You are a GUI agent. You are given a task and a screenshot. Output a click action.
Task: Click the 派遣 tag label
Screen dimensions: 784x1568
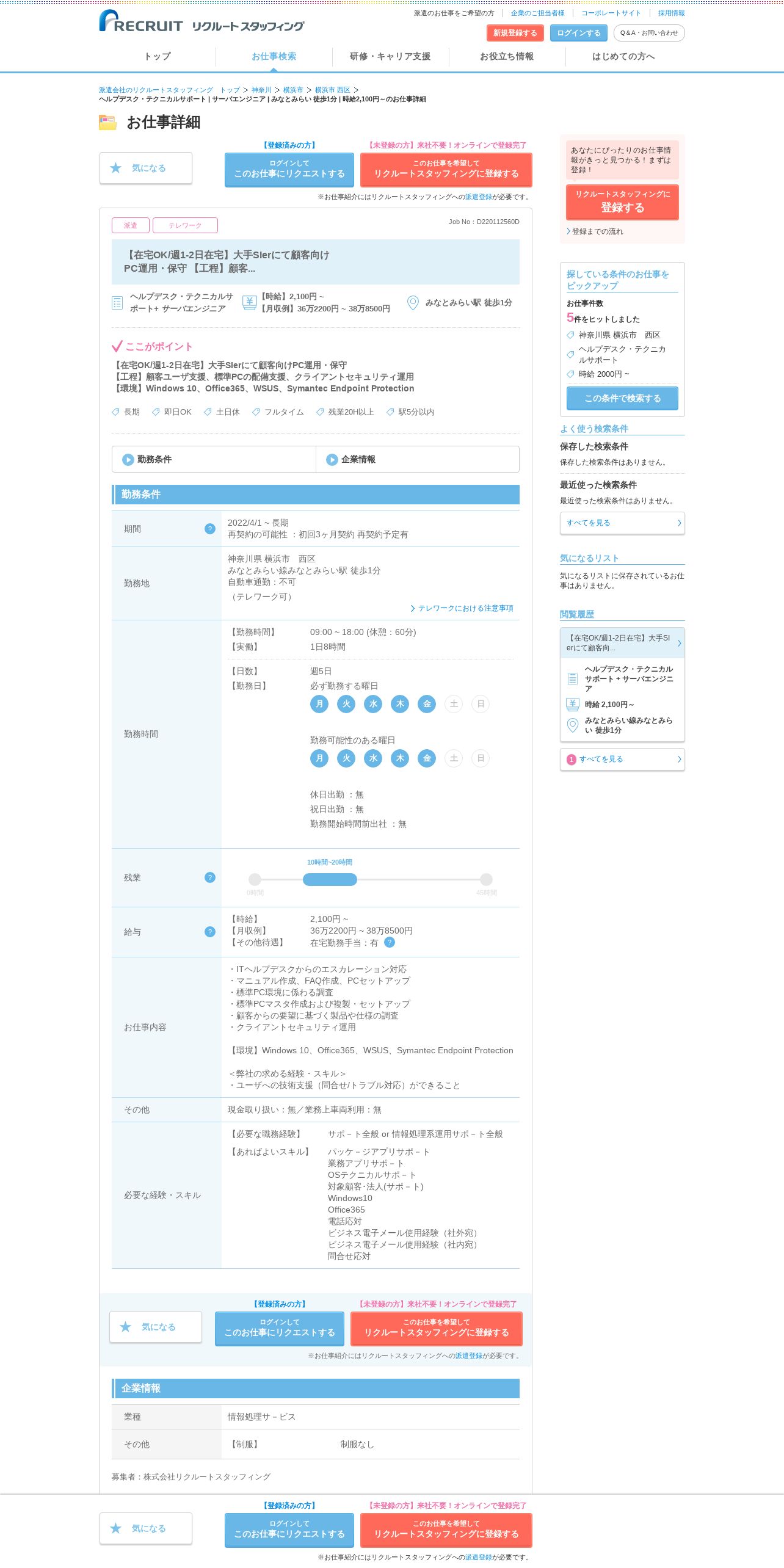point(130,225)
